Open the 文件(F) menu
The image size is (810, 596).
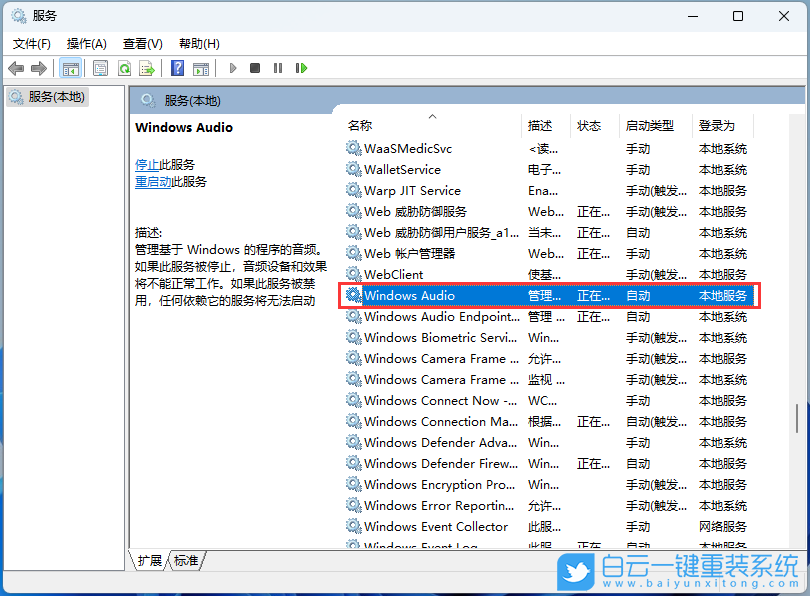(31, 43)
